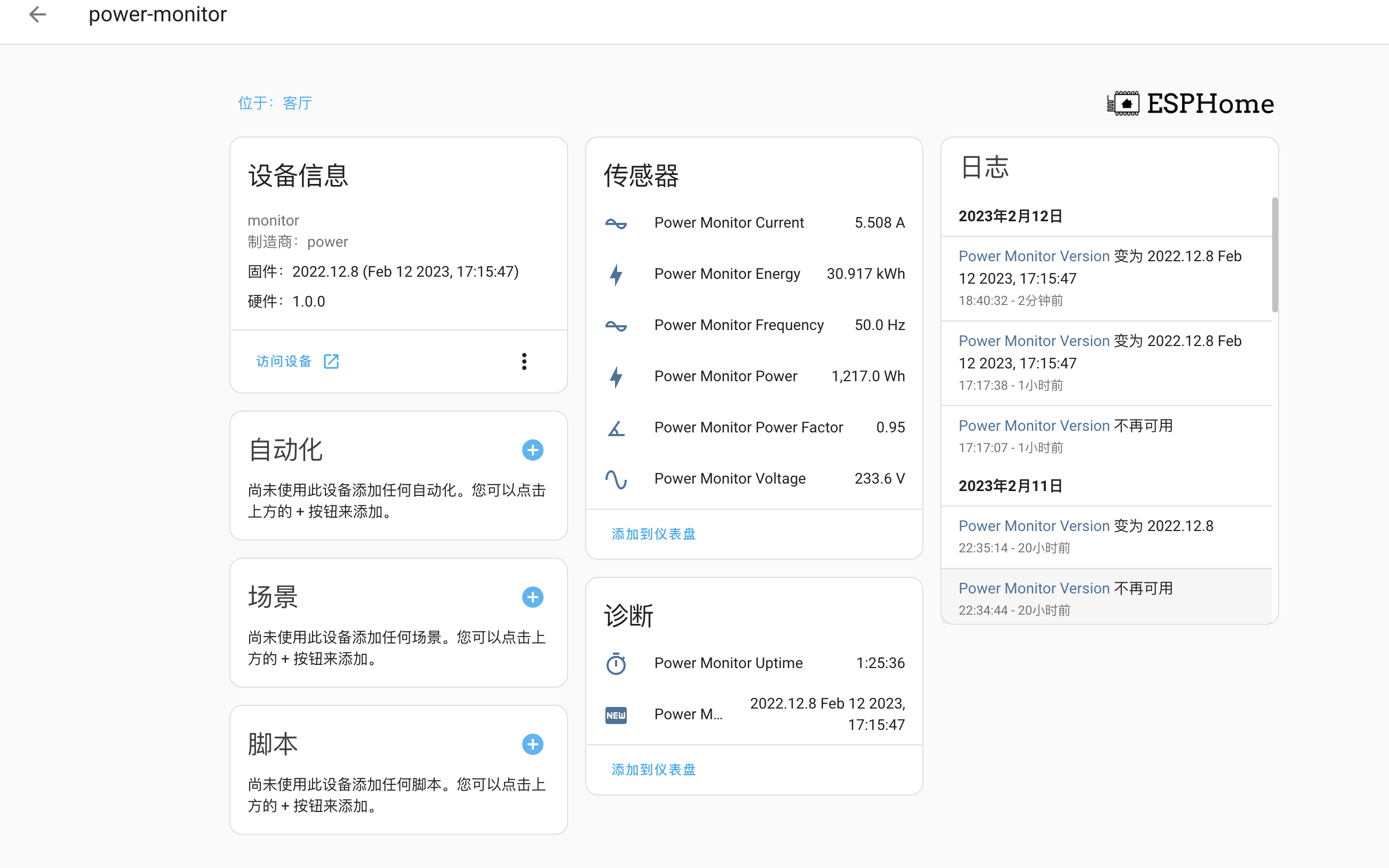This screenshot has width=1389, height=868.
Task: Click 添加到仪表盘 under sensors card
Action: (653, 534)
